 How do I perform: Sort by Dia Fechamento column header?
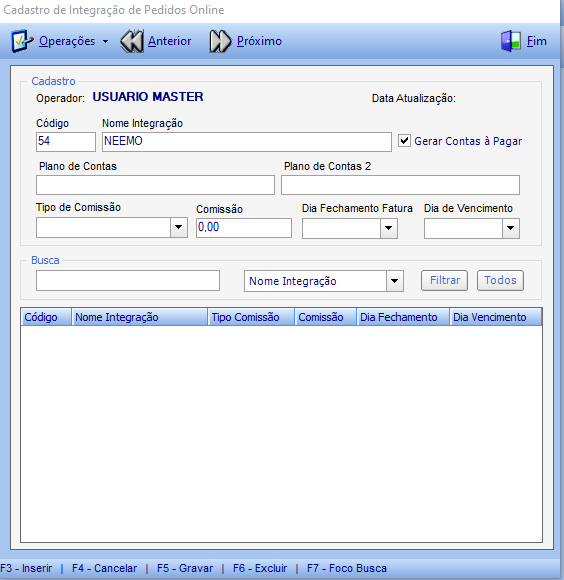[403, 317]
